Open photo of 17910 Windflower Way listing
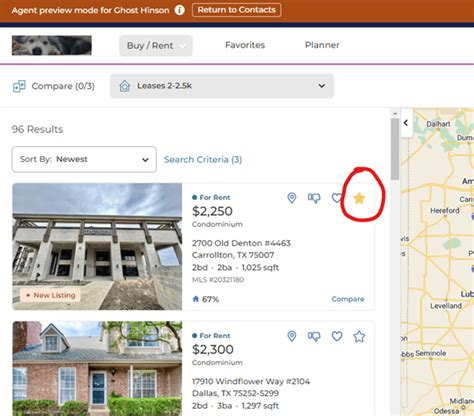Screen dimensions: 474x416 (97, 369)
